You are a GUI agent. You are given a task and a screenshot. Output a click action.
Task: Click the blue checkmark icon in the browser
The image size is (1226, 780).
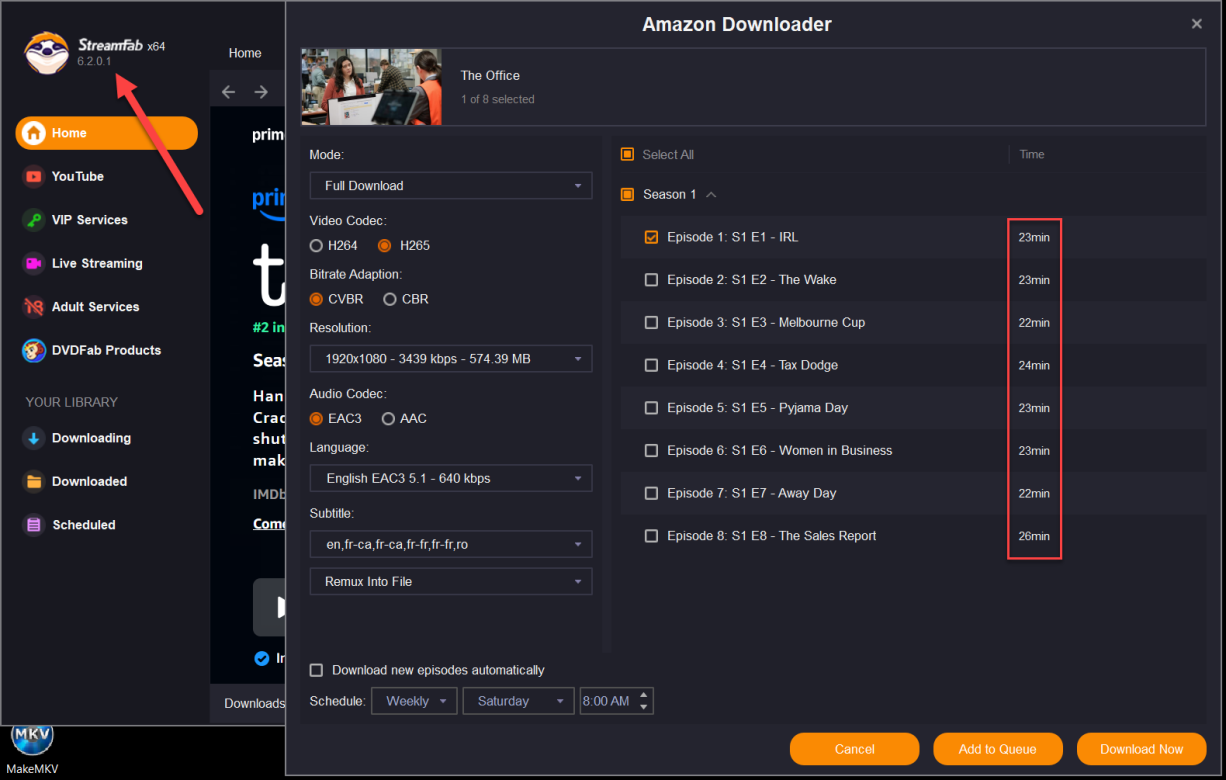(x=262, y=658)
